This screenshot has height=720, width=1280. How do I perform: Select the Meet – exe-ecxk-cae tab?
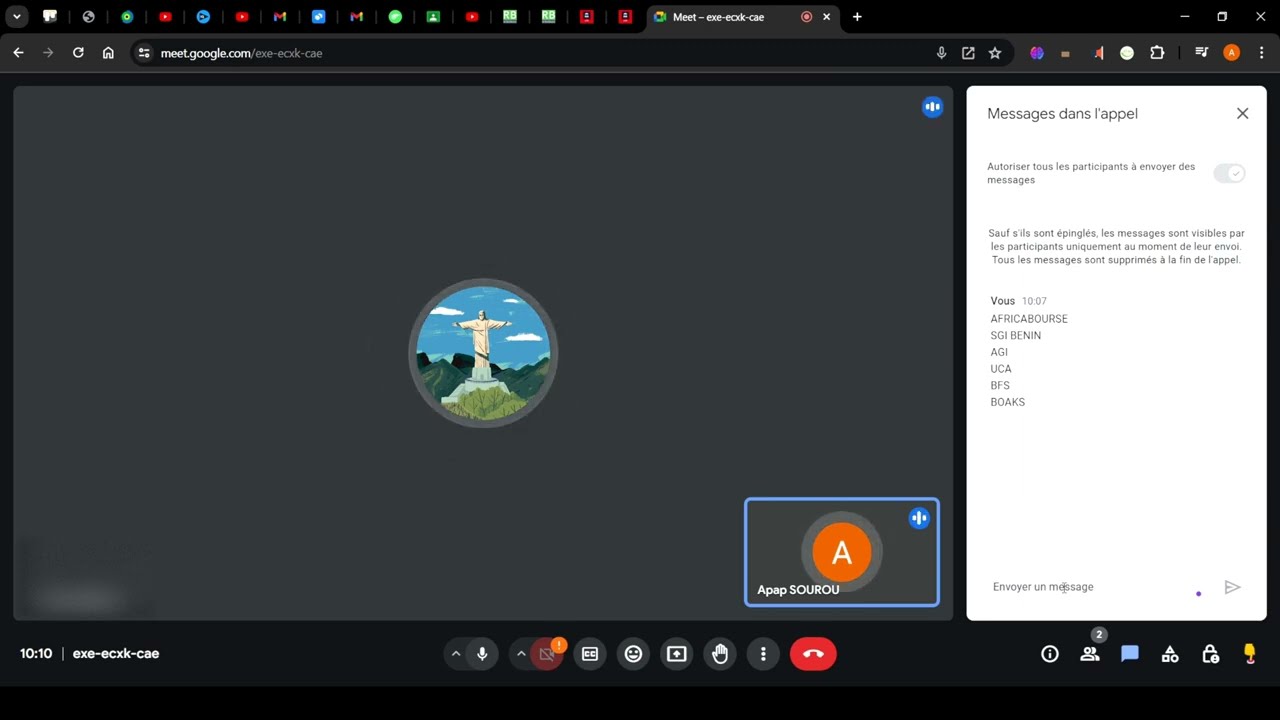(742, 17)
